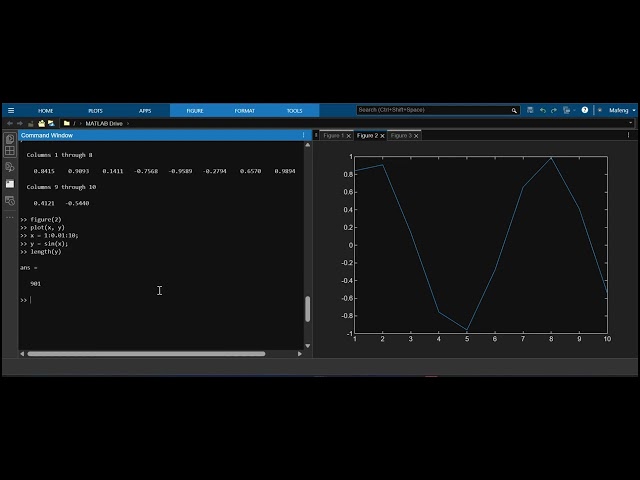Open the figure panel actions menu at the right
This screenshot has width=640, height=480.
click(628, 135)
